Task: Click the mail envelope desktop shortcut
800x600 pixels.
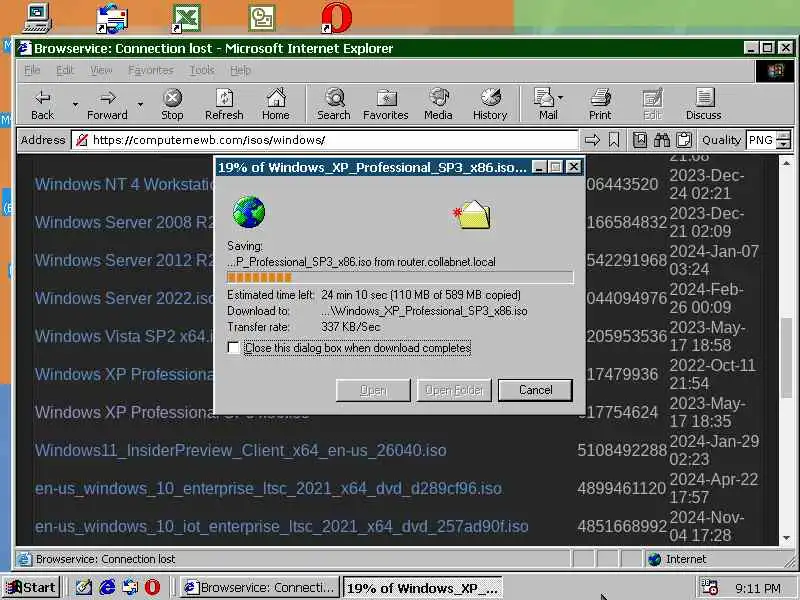Action: click(x=112, y=18)
